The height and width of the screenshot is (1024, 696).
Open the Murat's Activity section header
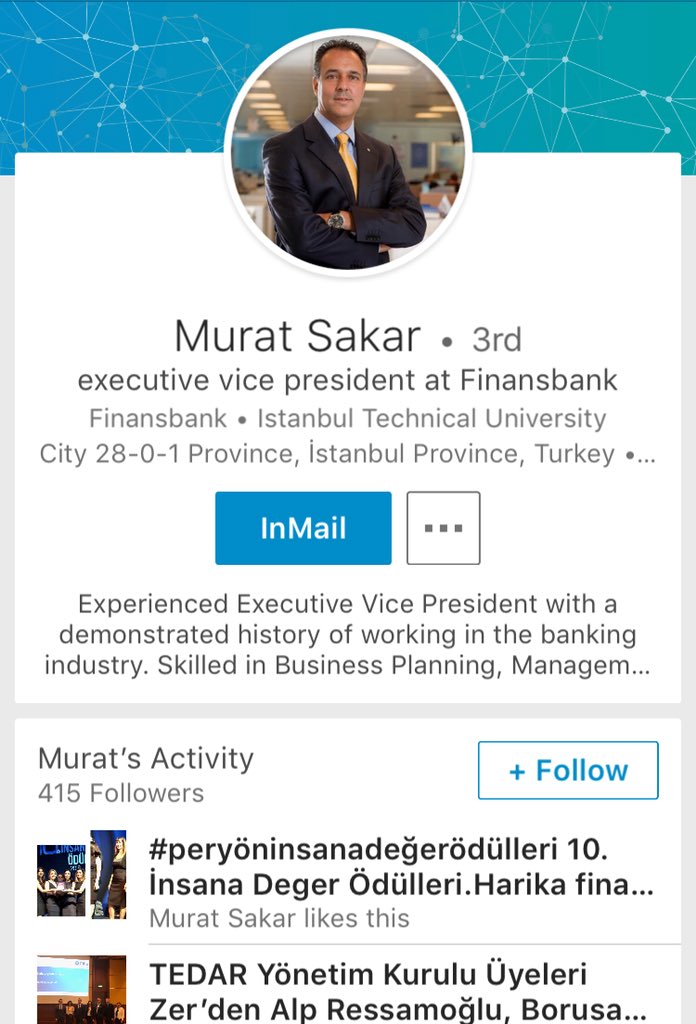(x=146, y=758)
